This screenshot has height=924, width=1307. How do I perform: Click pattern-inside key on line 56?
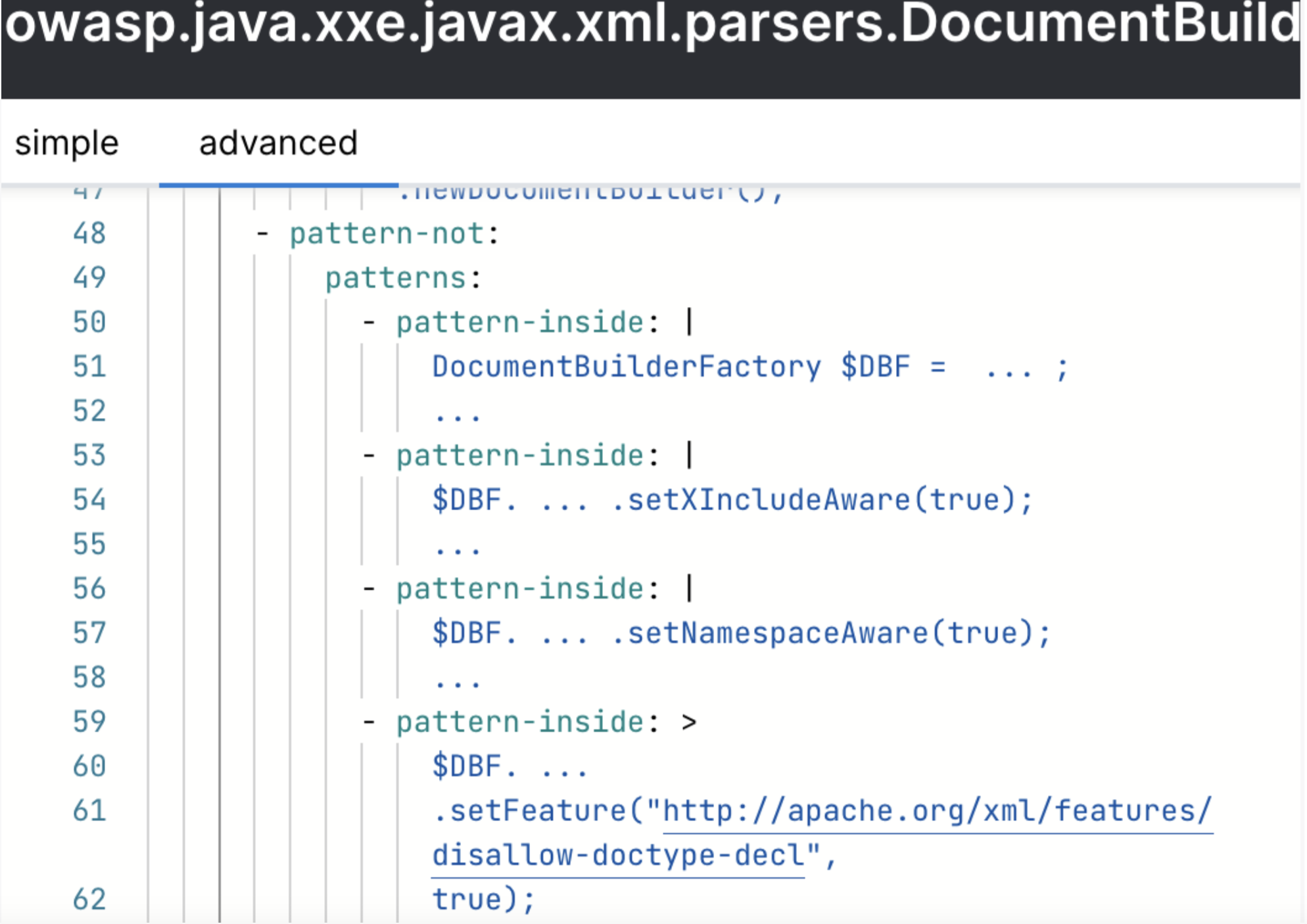[x=519, y=589]
